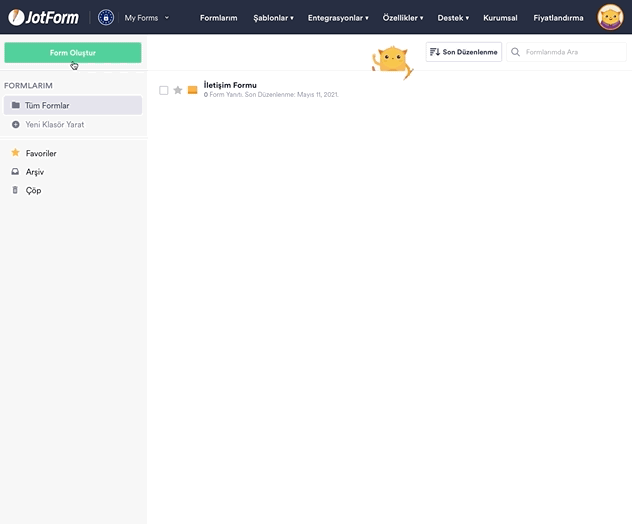Image resolution: width=632 pixels, height=524 pixels.
Task: Click the JotForm logo
Action: point(44,17)
